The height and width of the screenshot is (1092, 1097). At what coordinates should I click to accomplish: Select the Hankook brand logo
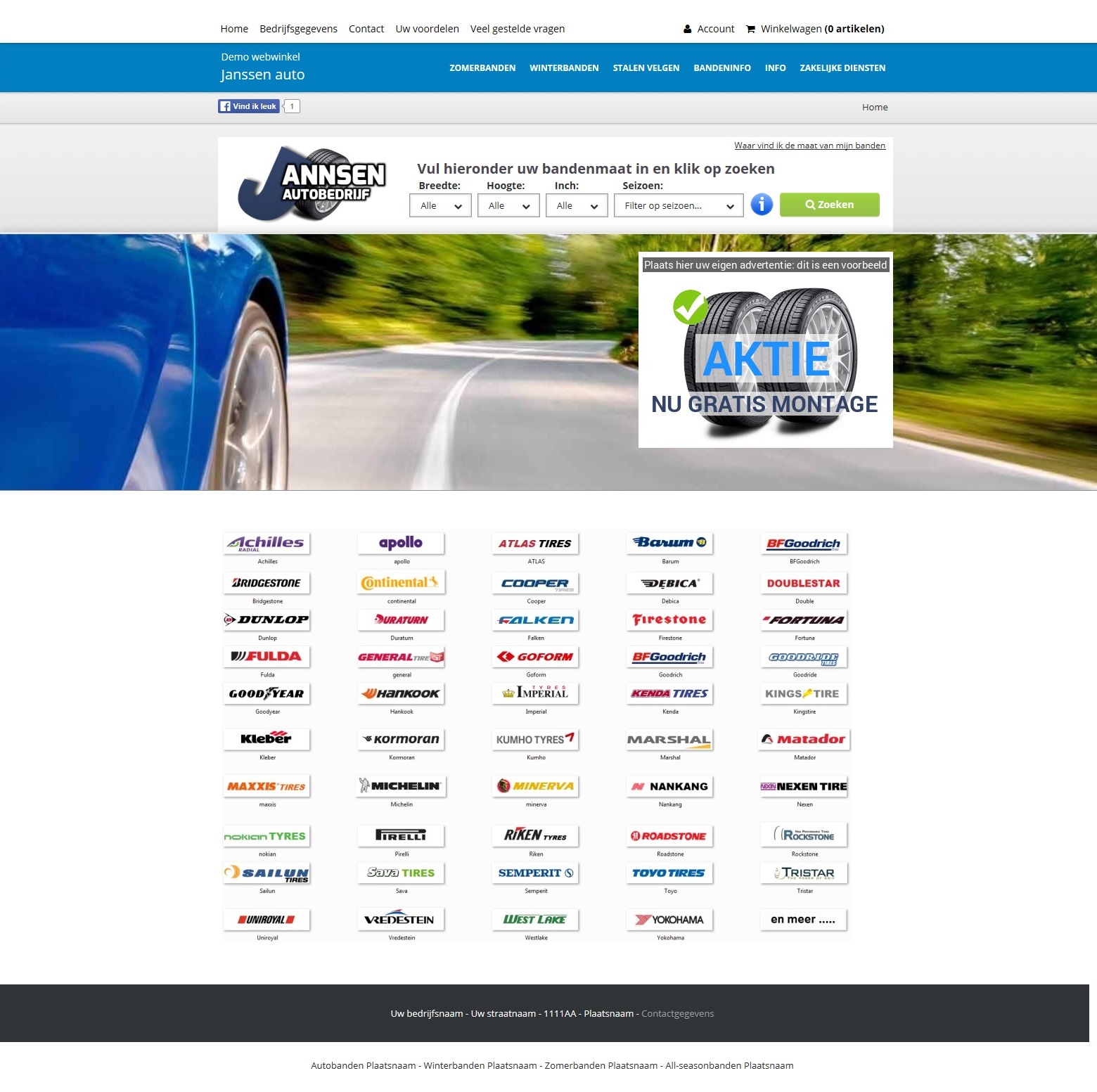point(402,694)
